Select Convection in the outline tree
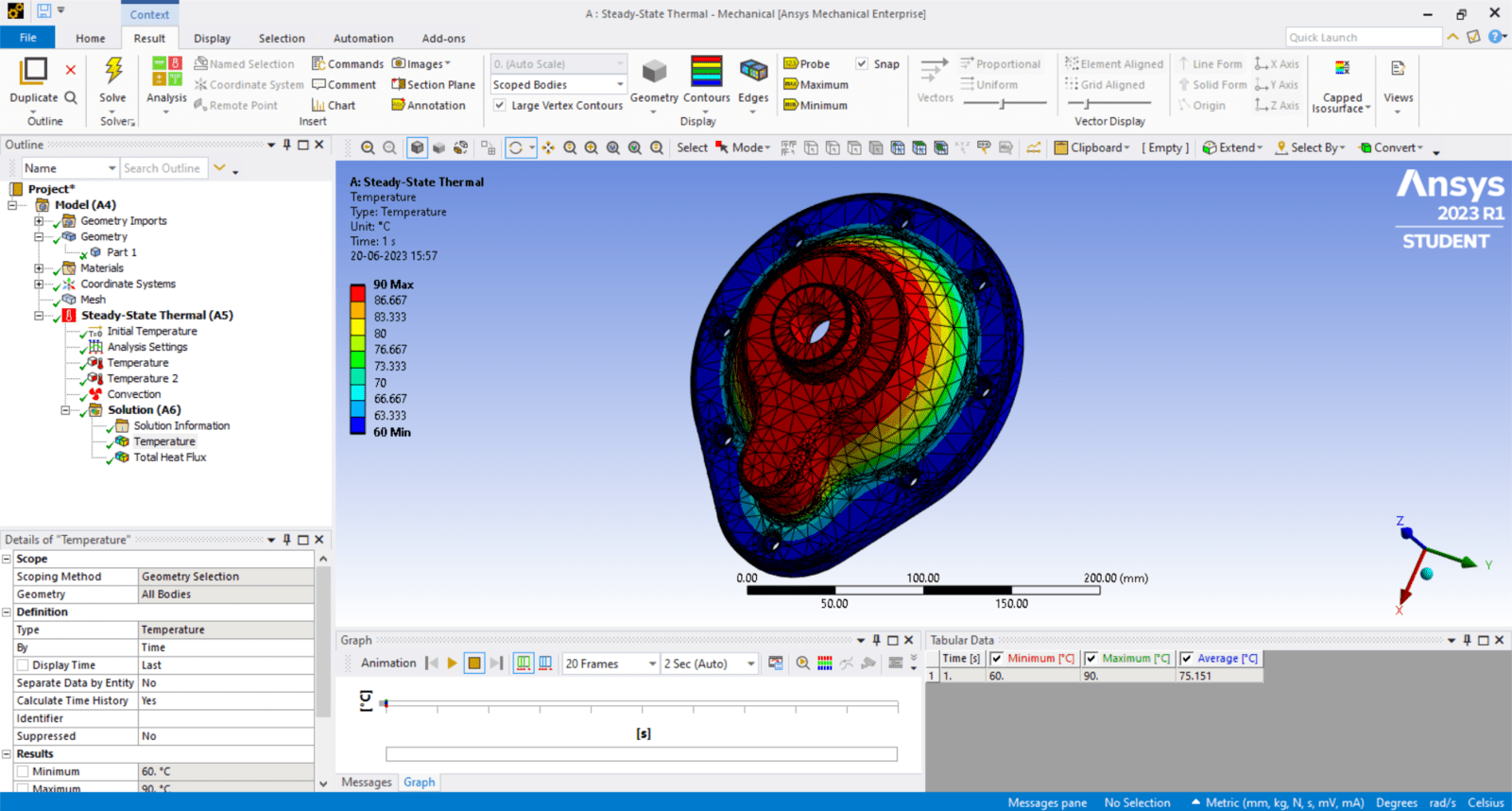This screenshot has height=811, width=1512. click(x=134, y=394)
